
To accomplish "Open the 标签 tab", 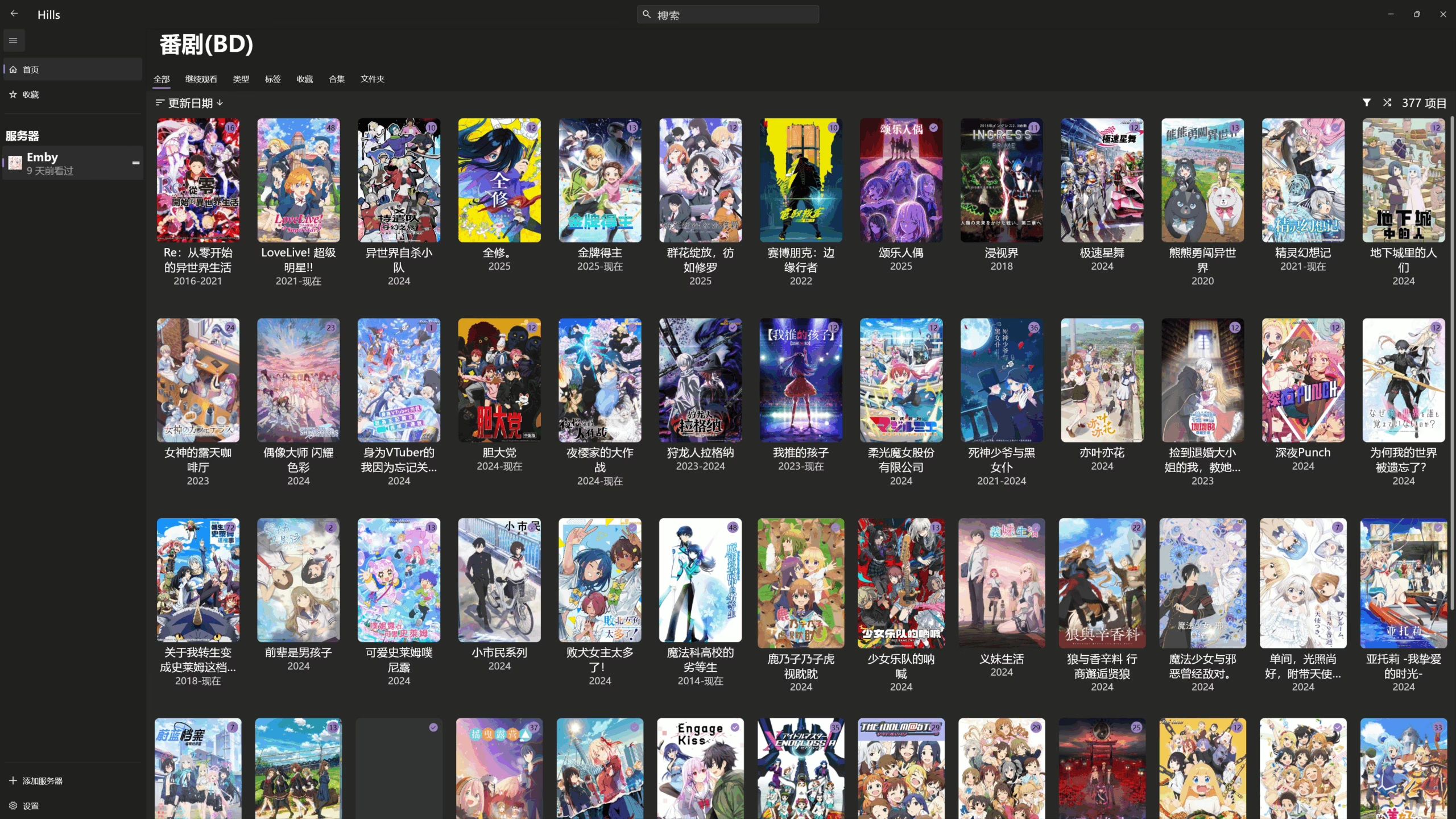I will click(x=273, y=79).
